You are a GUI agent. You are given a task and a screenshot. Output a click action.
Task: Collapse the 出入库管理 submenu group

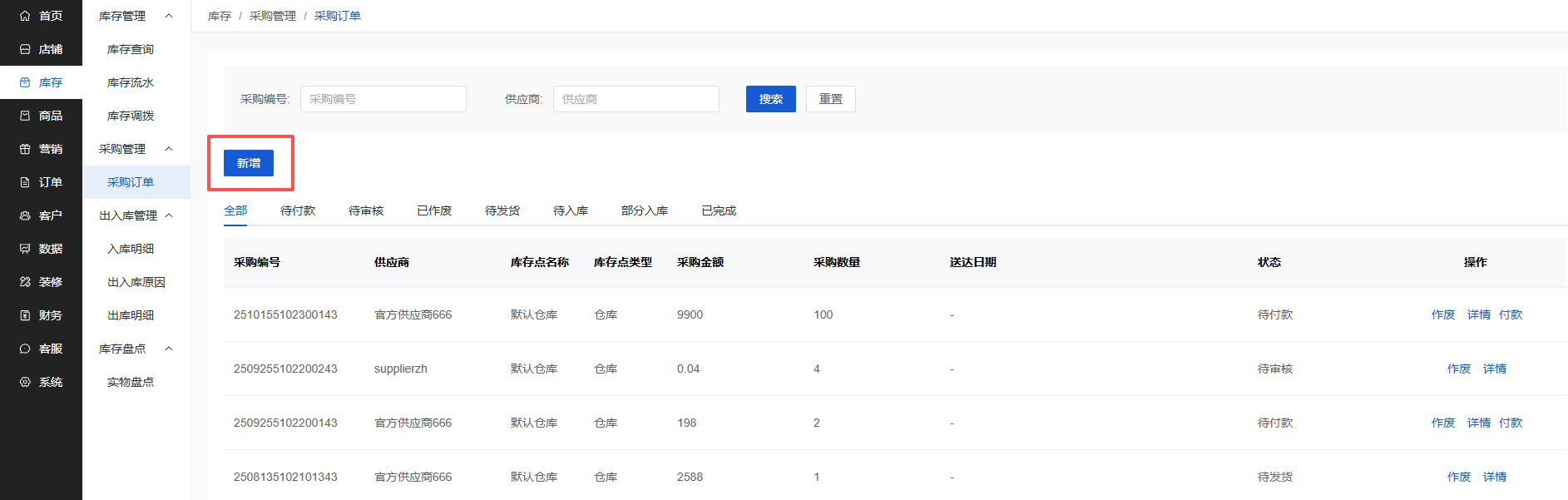coord(169,215)
